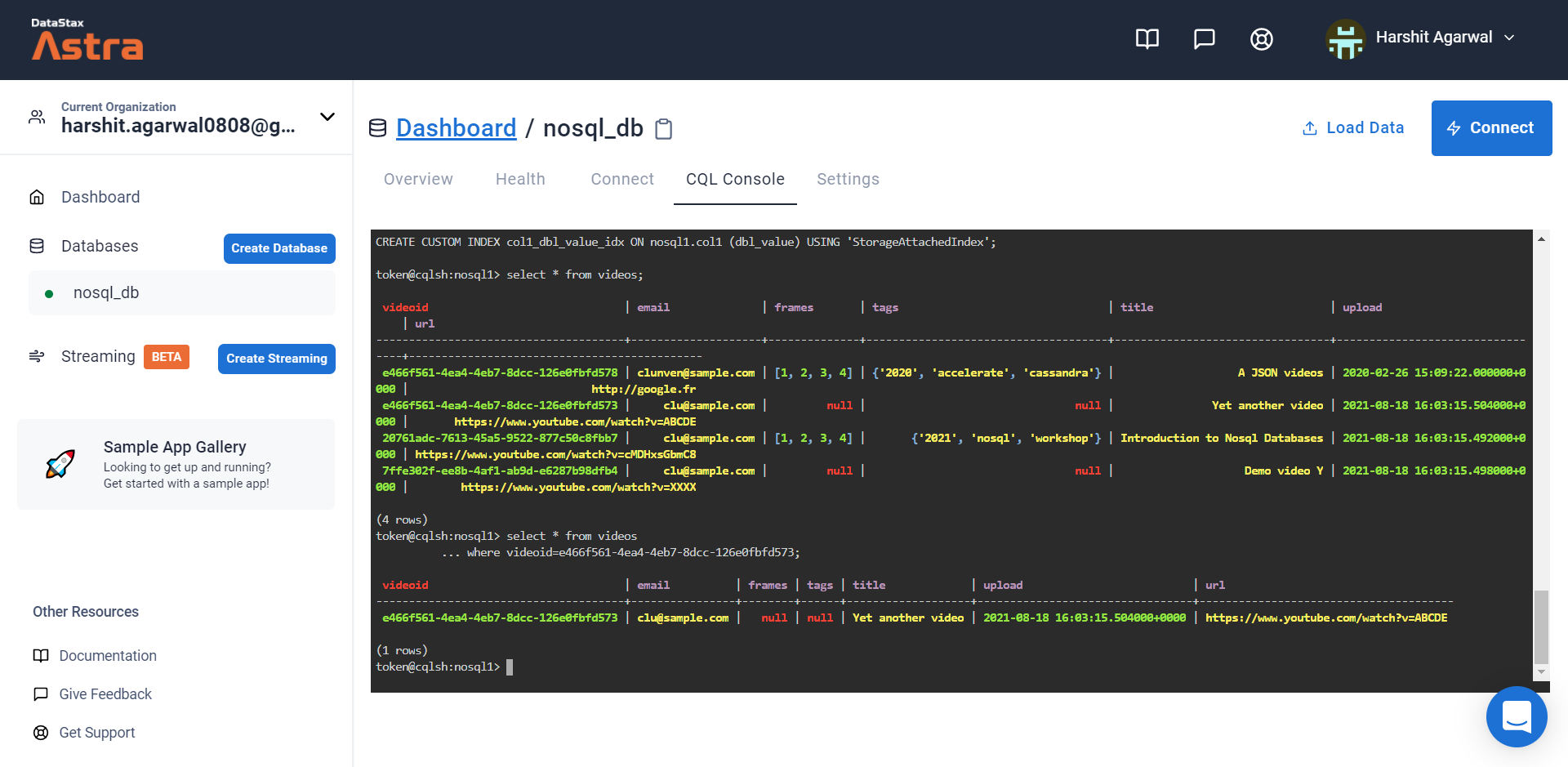
Task: Open the Settings tab of nosql_db
Action: pyautogui.click(x=848, y=179)
